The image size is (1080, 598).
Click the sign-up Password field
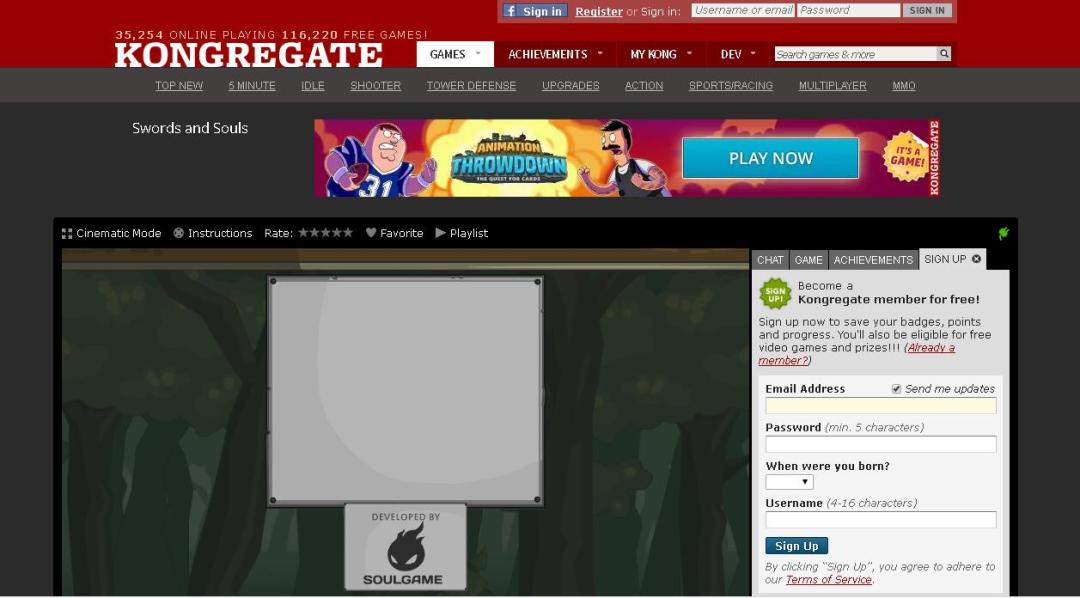click(881, 444)
